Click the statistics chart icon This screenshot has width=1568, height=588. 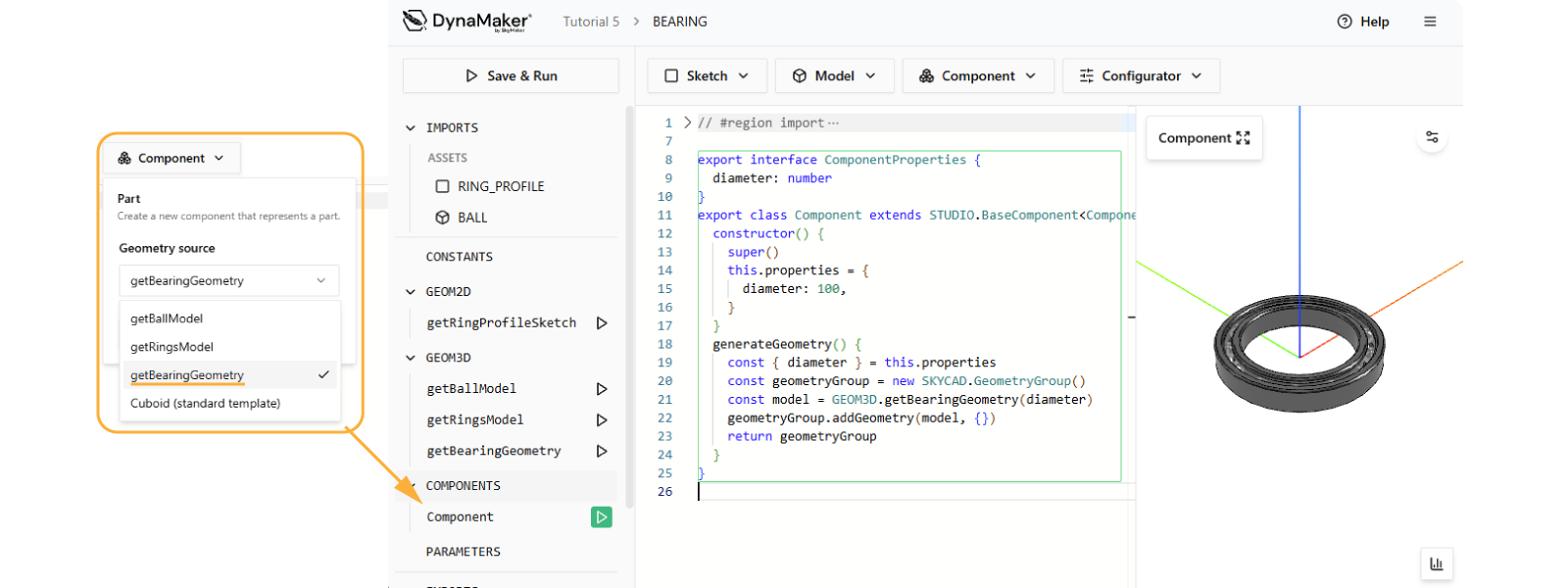coord(1436,563)
